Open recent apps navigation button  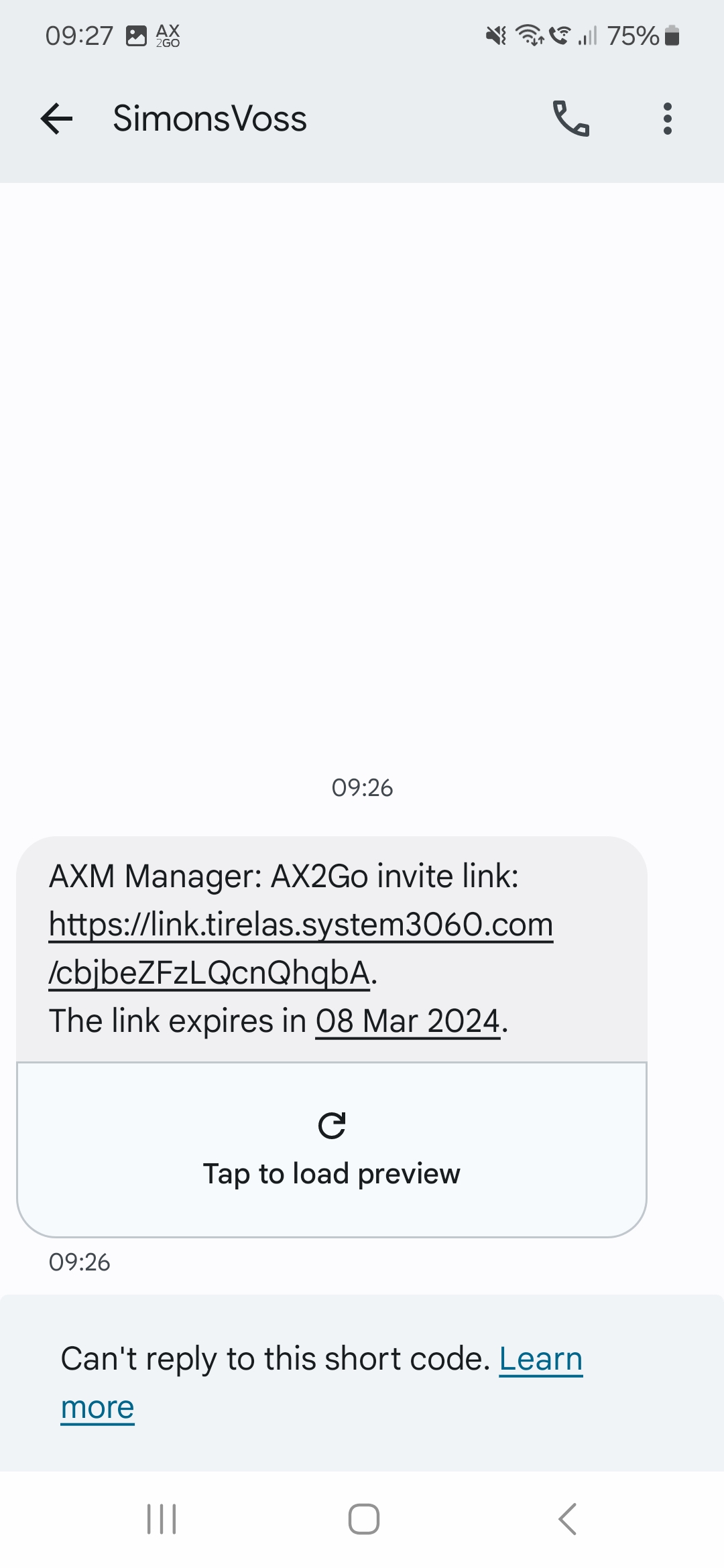(x=162, y=1518)
